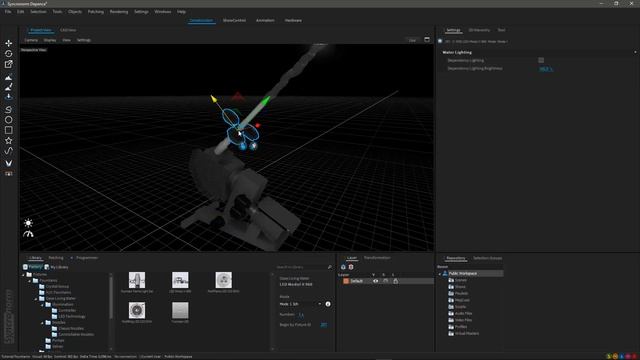Click the delete layer trash icon
This screenshot has width=640, height=360.
pos(351,267)
